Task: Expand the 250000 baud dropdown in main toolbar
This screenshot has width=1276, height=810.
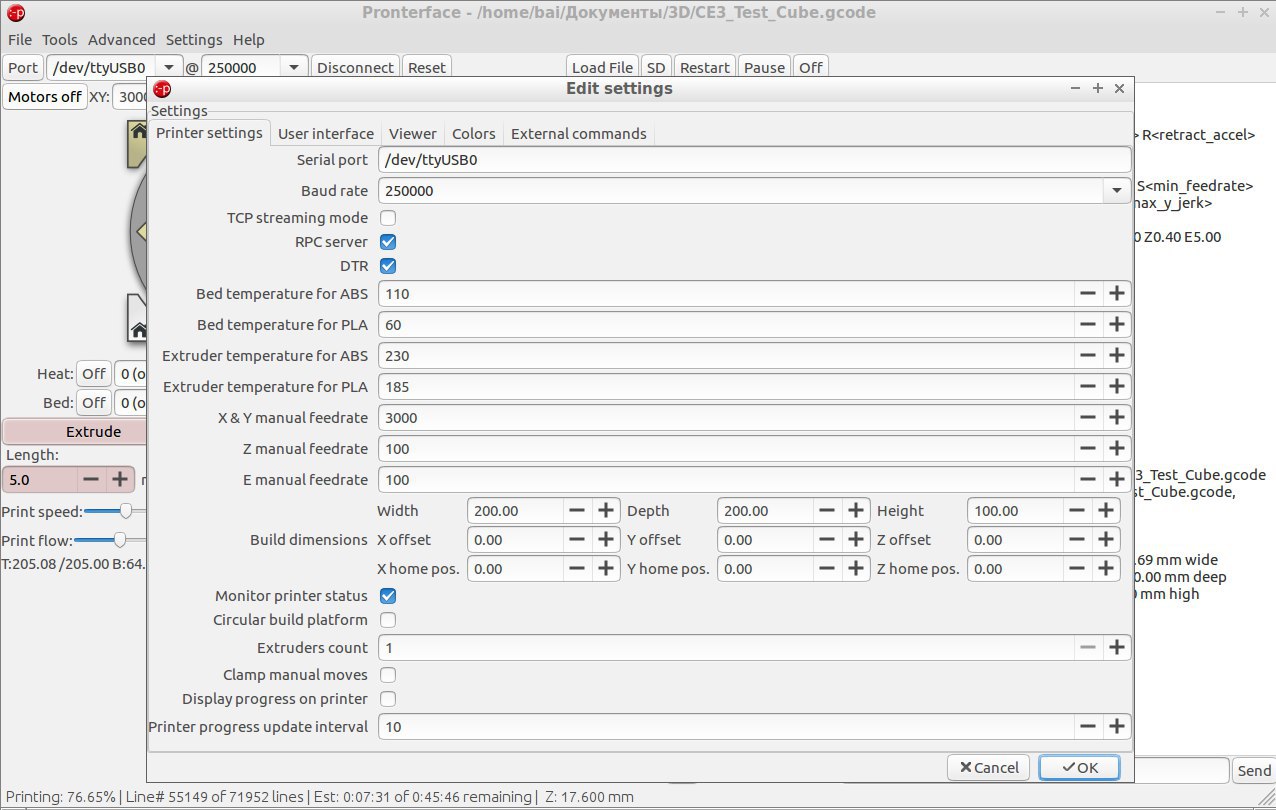Action: (x=294, y=68)
